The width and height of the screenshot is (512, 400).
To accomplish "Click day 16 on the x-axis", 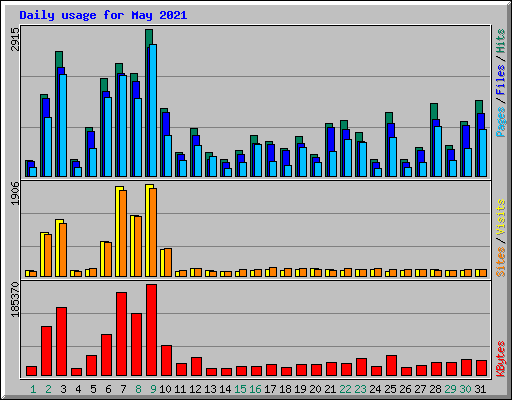I will pyautogui.click(x=255, y=389).
